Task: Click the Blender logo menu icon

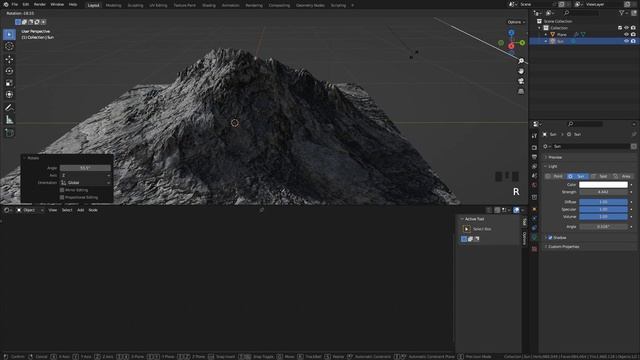Action: pyautogui.click(x=6, y=4)
